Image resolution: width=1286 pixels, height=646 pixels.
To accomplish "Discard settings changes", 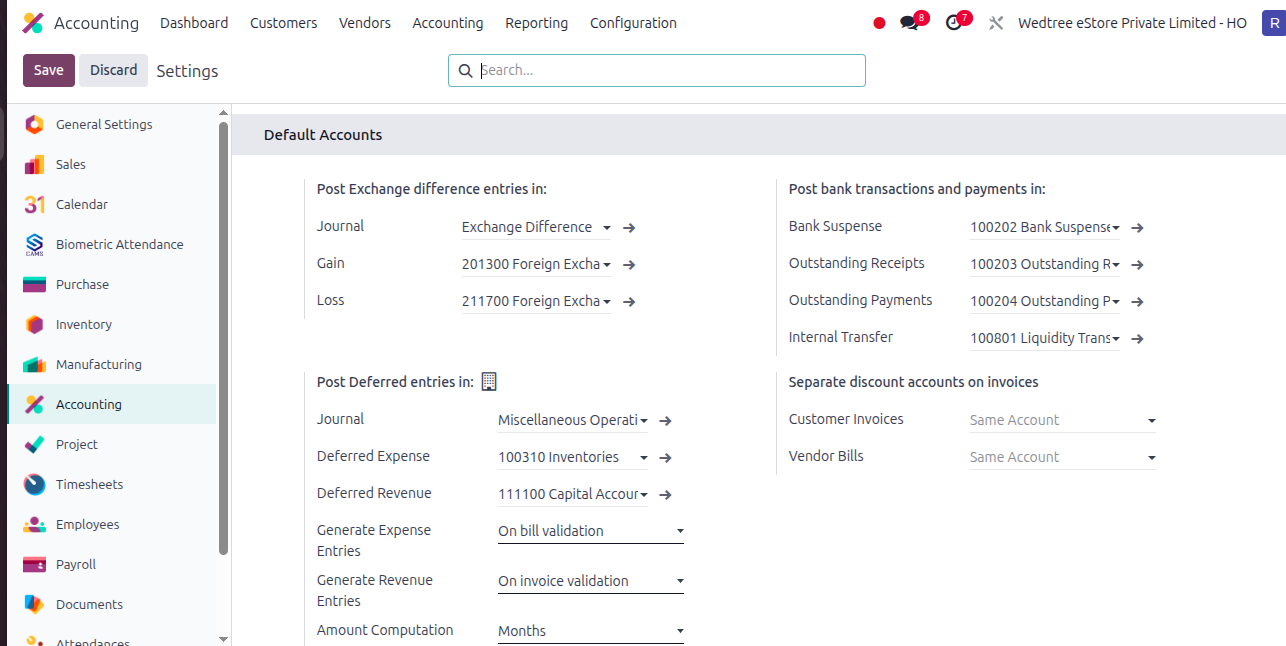I will [x=113, y=70].
